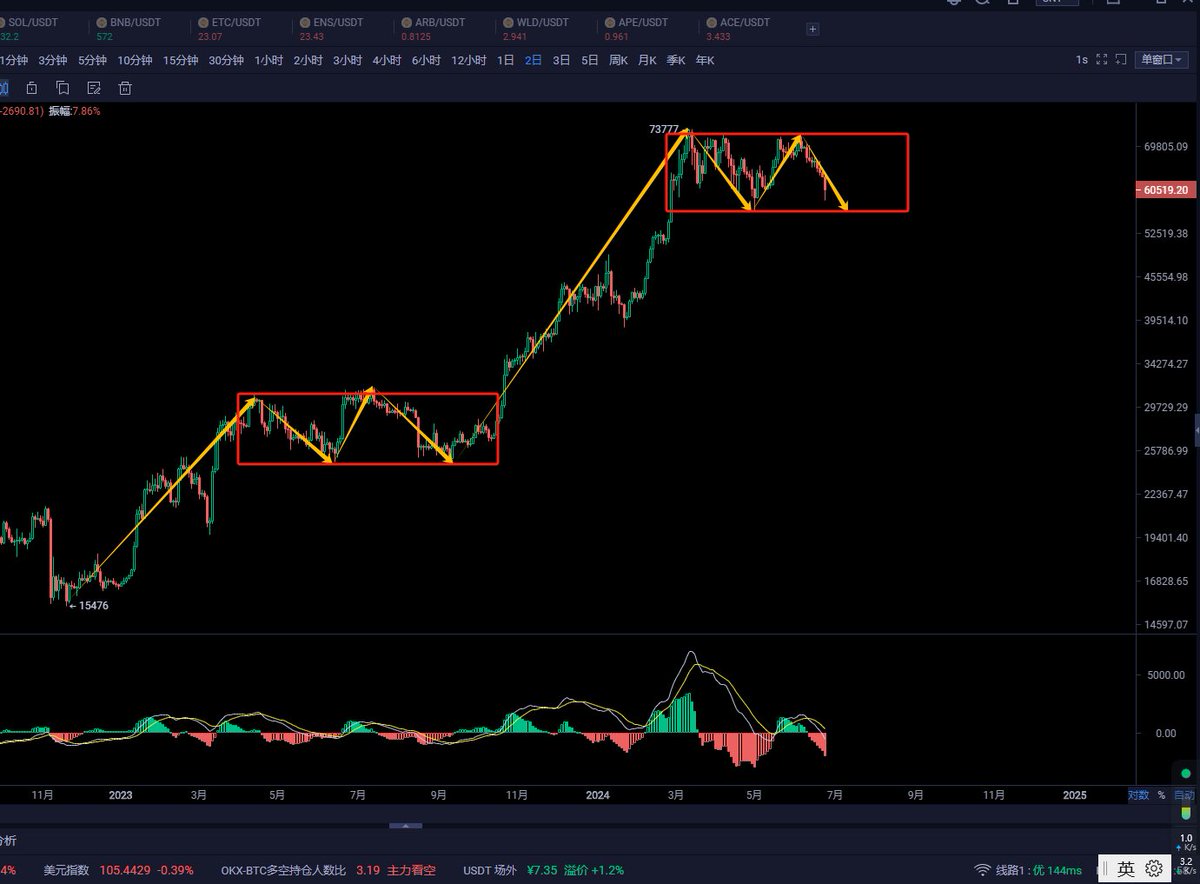Click the 2024 time axis label
1200x884 pixels.
[x=597, y=795]
